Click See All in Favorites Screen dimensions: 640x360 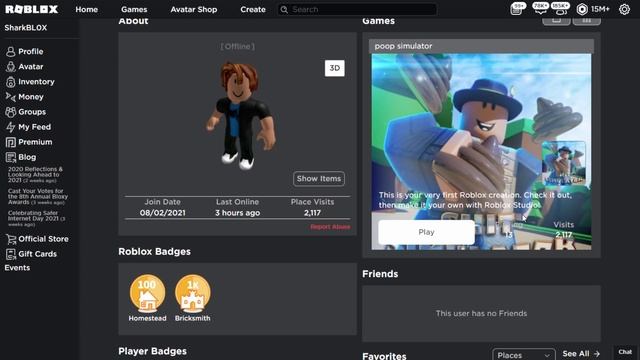[581, 354]
